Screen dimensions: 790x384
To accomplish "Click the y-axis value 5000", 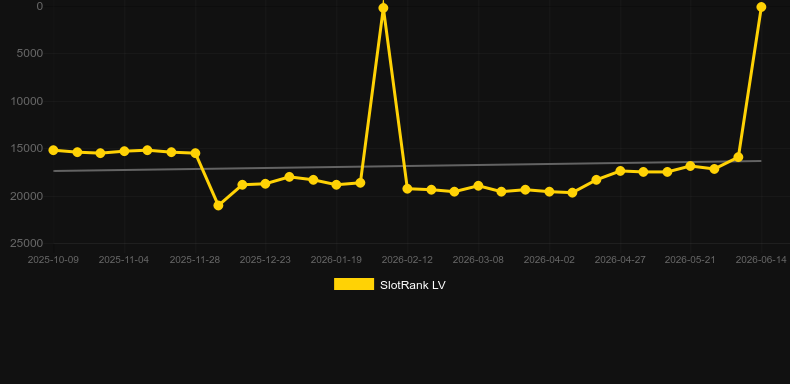I will point(30,53).
